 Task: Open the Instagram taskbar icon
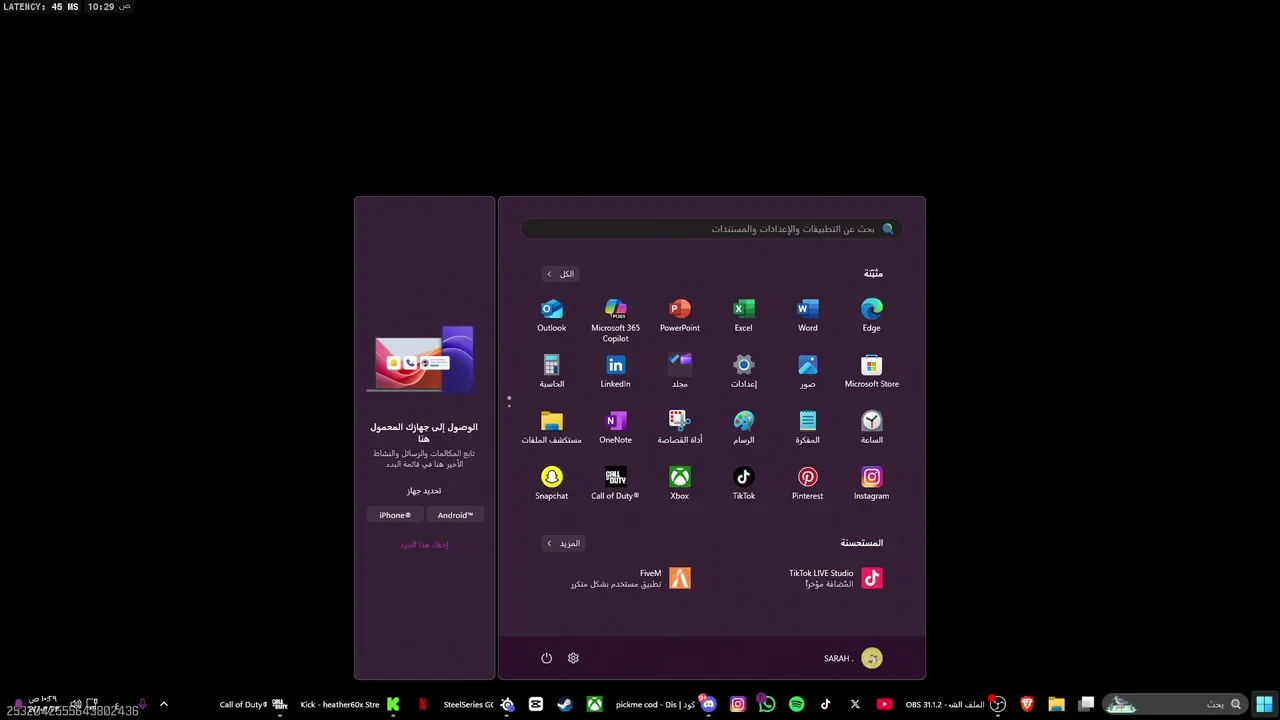tap(738, 704)
